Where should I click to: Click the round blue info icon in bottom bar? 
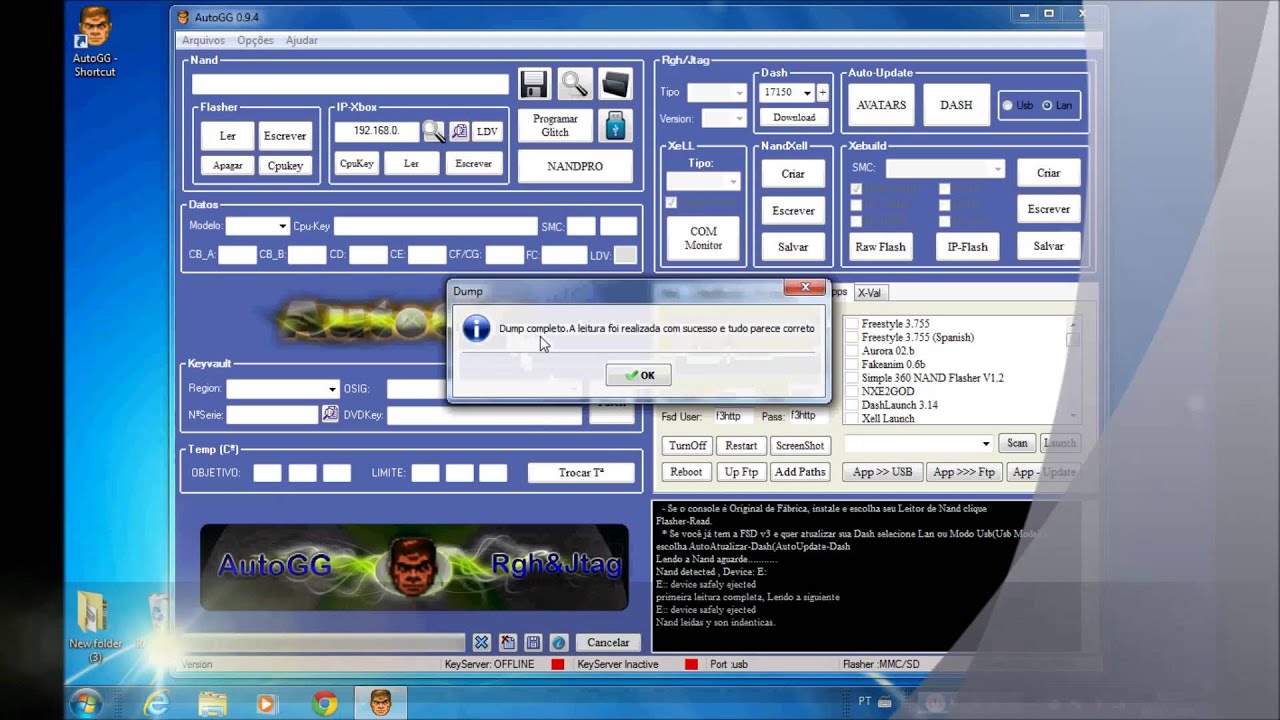click(x=559, y=642)
